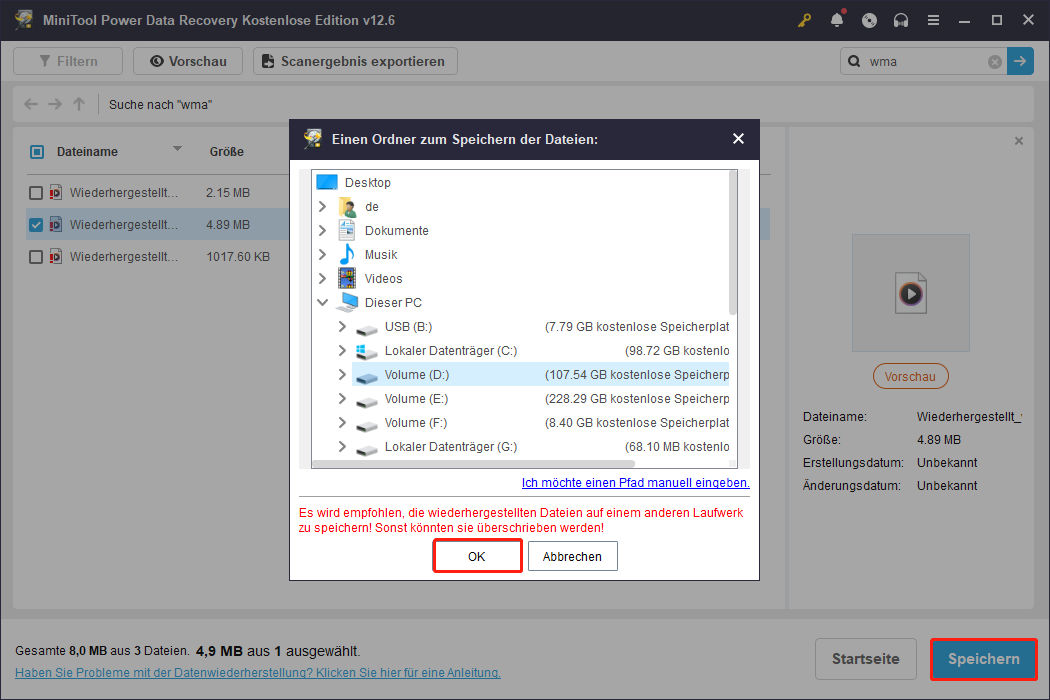Select the Volume (D:) tree row
This screenshot has width=1050, height=700.
coord(540,375)
